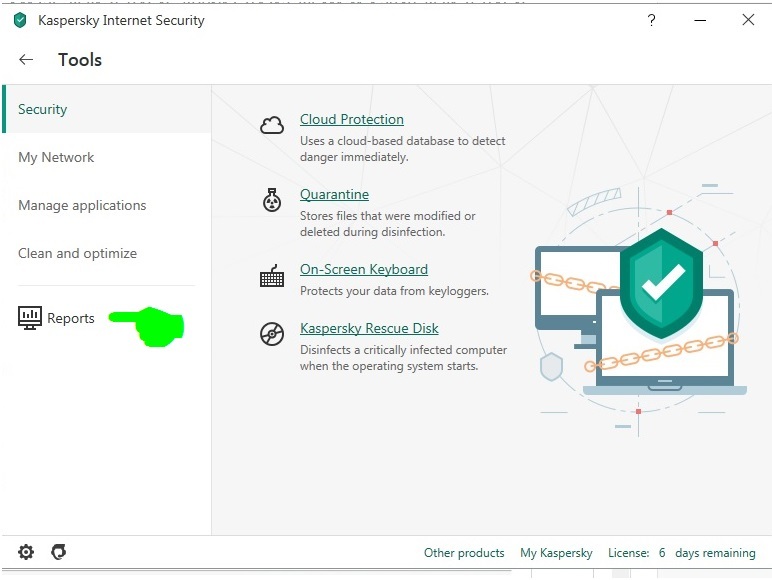Select the Security tab in sidebar
The width and height of the screenshot is (772, 580).
click(x=43, y=109)
